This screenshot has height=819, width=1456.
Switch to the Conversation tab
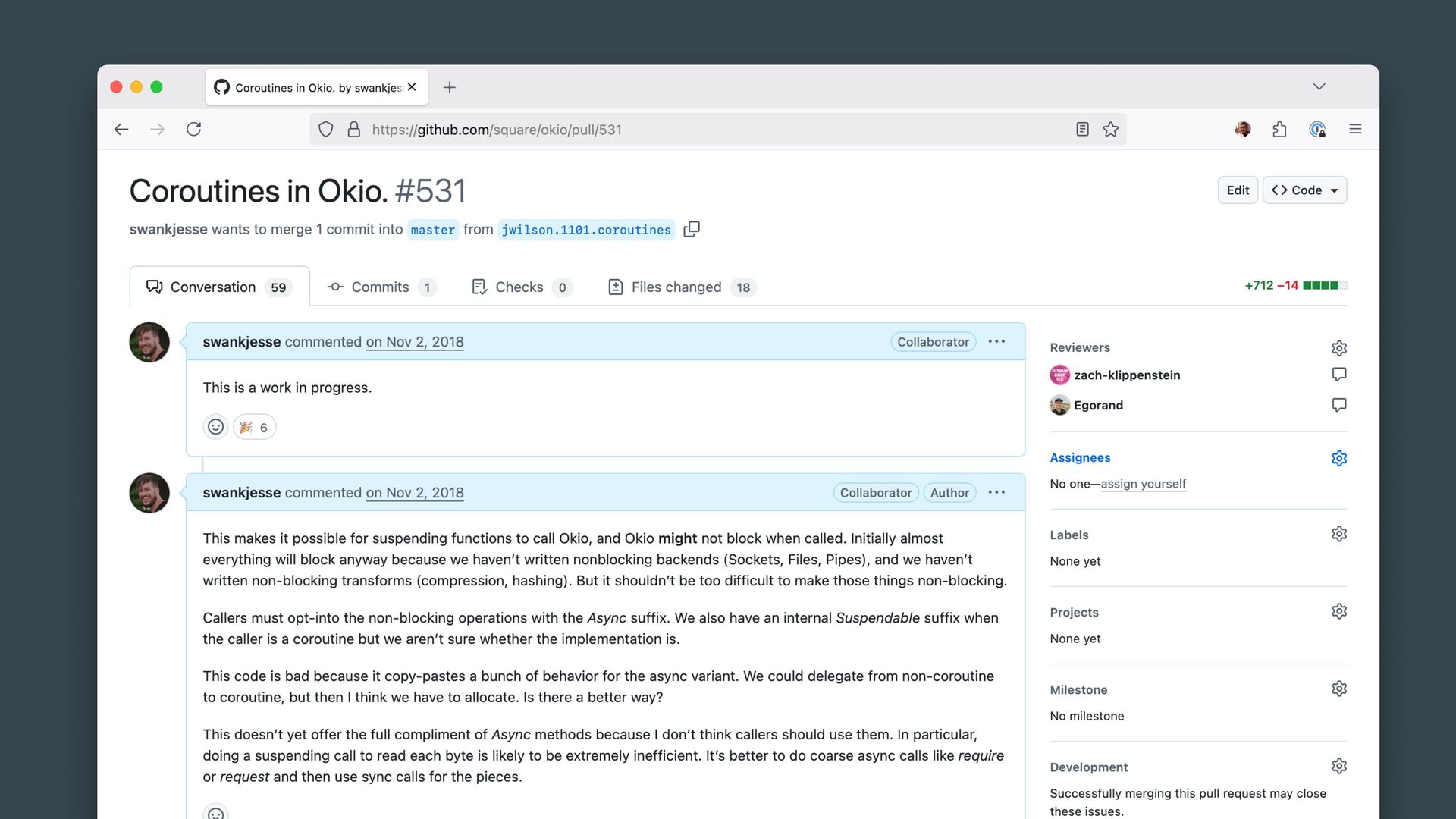[219, 287]
